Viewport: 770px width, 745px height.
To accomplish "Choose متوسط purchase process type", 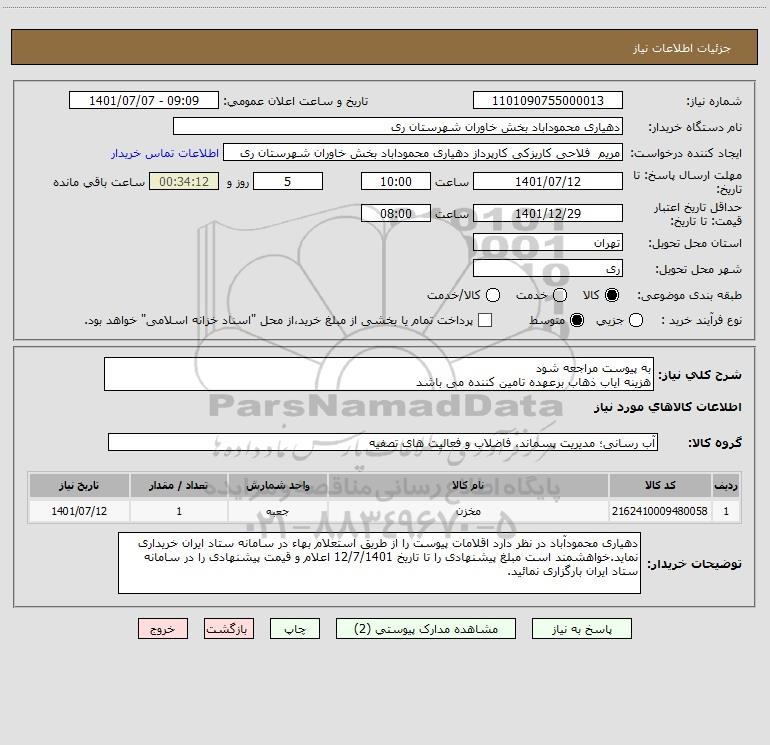I will 577,320.
